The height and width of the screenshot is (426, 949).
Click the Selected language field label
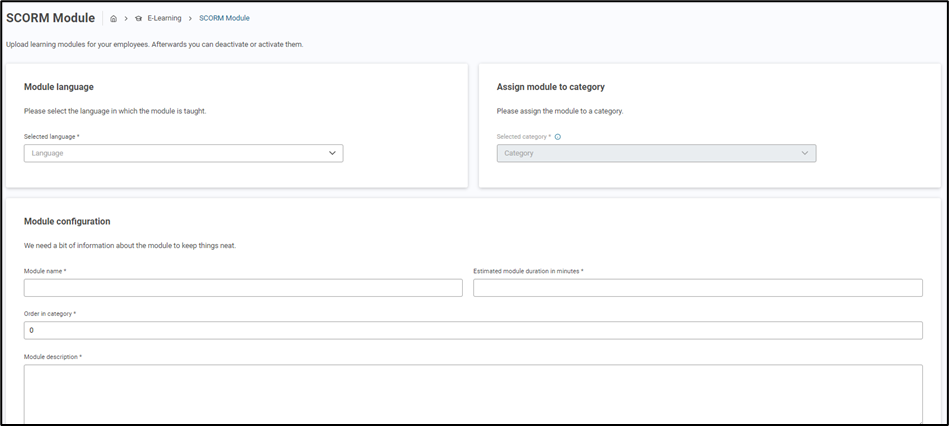51,136
